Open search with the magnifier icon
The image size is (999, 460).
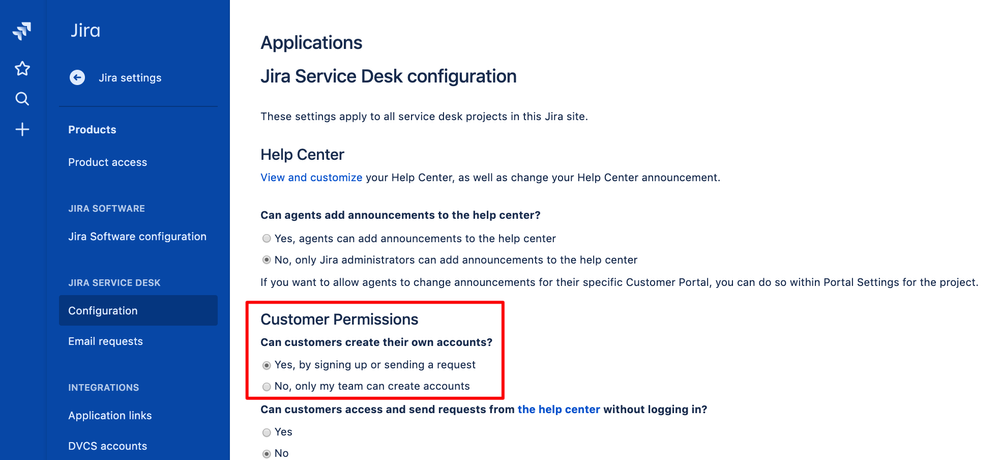pyautogui.click(x=22, y=99)
